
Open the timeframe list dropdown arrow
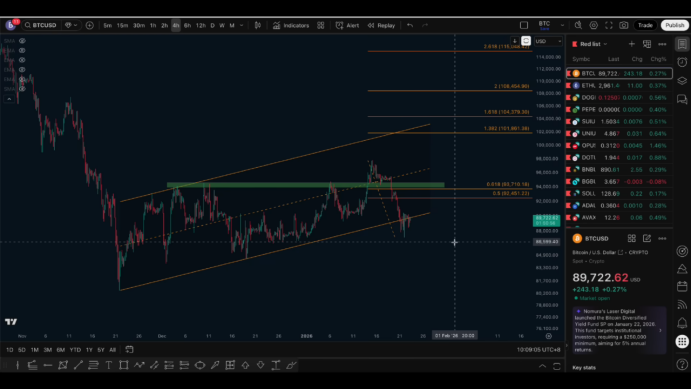click(x=241, y=26)
